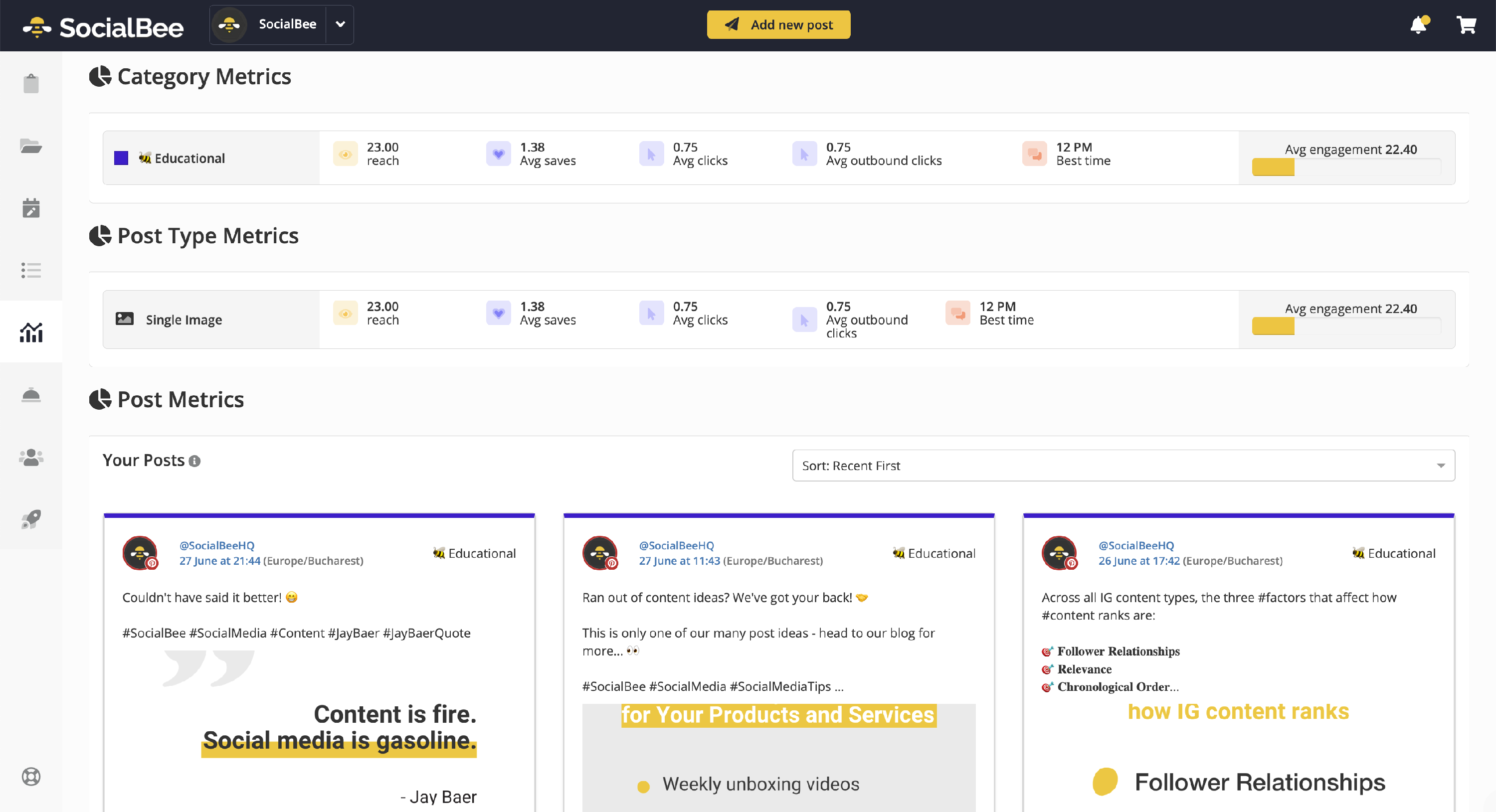This screenshot has width=1496, height=812.
Task: Click 'Follower Relationships' bold caption text
Action: tap(1118, 651)
